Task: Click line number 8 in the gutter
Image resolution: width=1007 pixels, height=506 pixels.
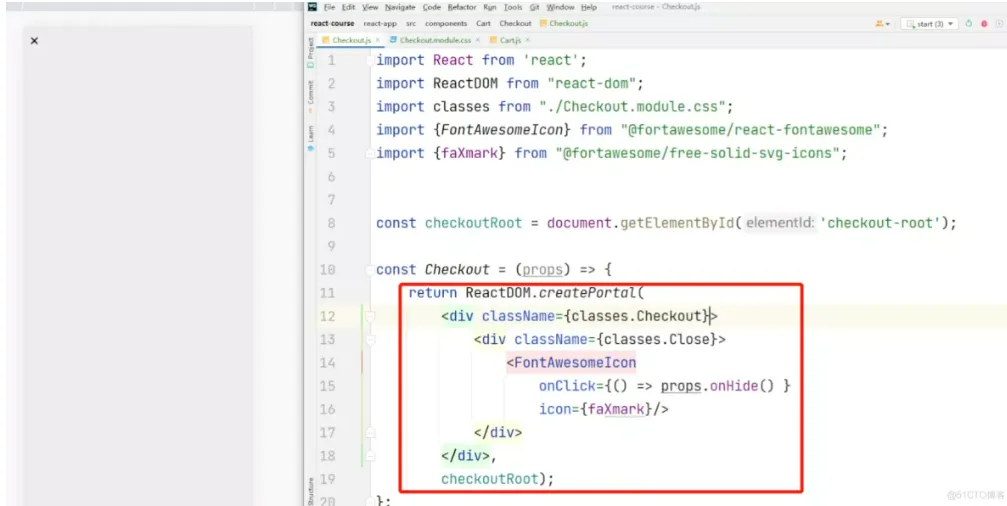Action: coord(331,223)
